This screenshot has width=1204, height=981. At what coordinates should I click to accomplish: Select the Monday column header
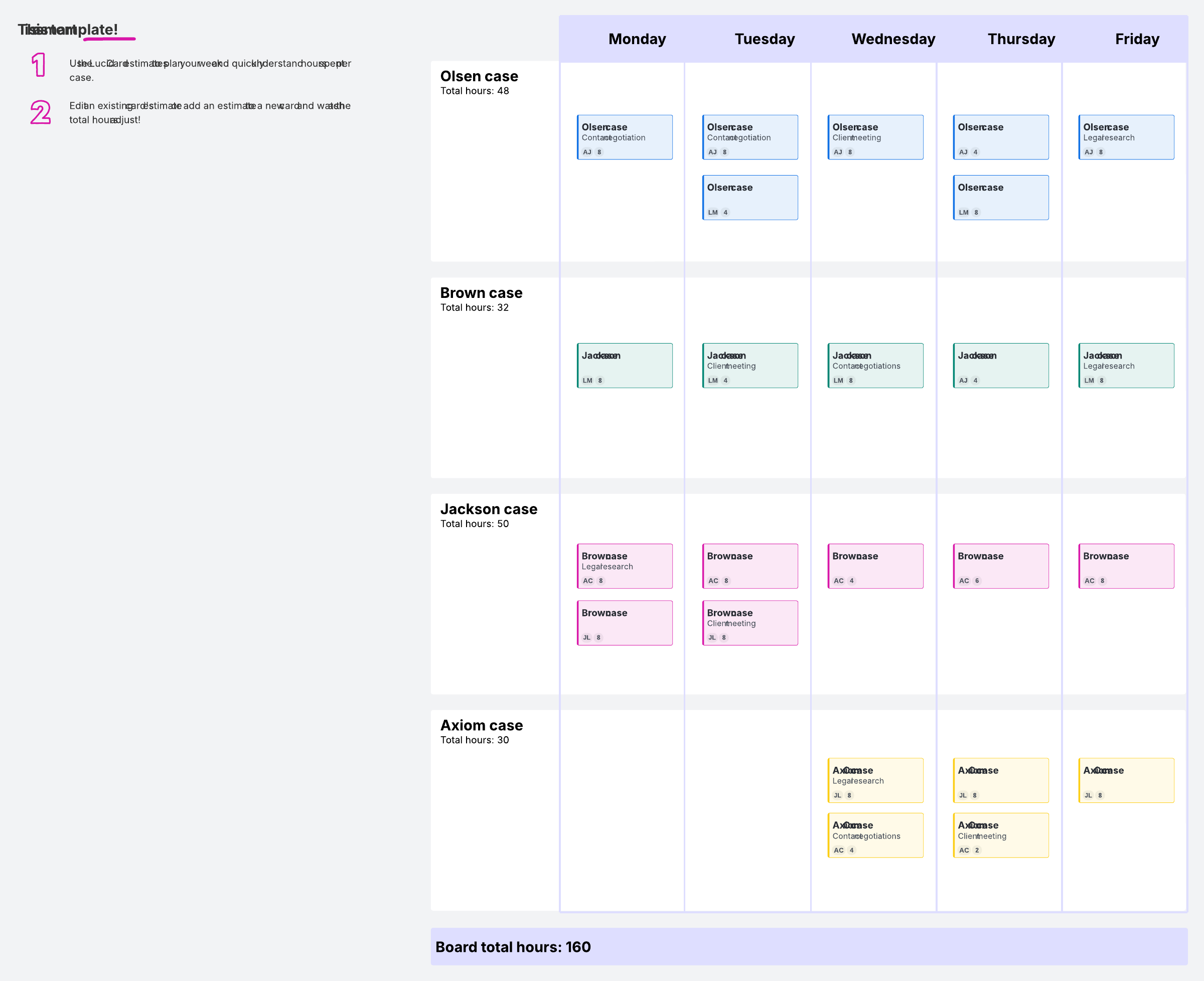pyautogui.click(x=637, y=39)
